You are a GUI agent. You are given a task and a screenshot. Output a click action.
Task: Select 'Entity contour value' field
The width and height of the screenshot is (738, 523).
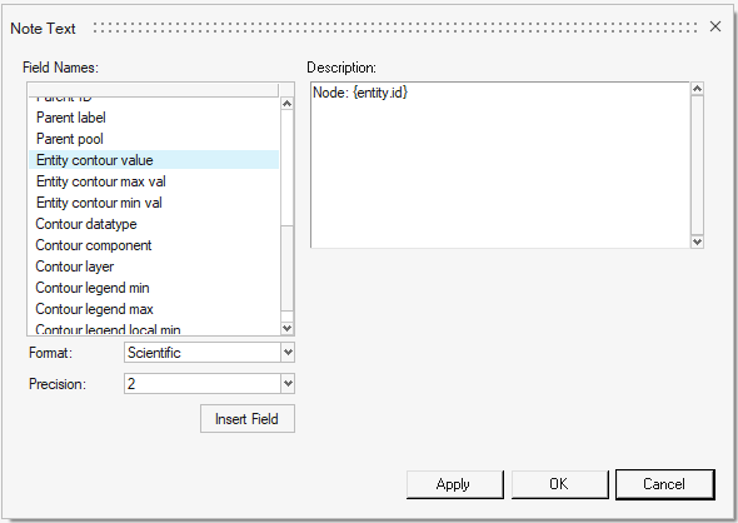(x=95, y=160)
